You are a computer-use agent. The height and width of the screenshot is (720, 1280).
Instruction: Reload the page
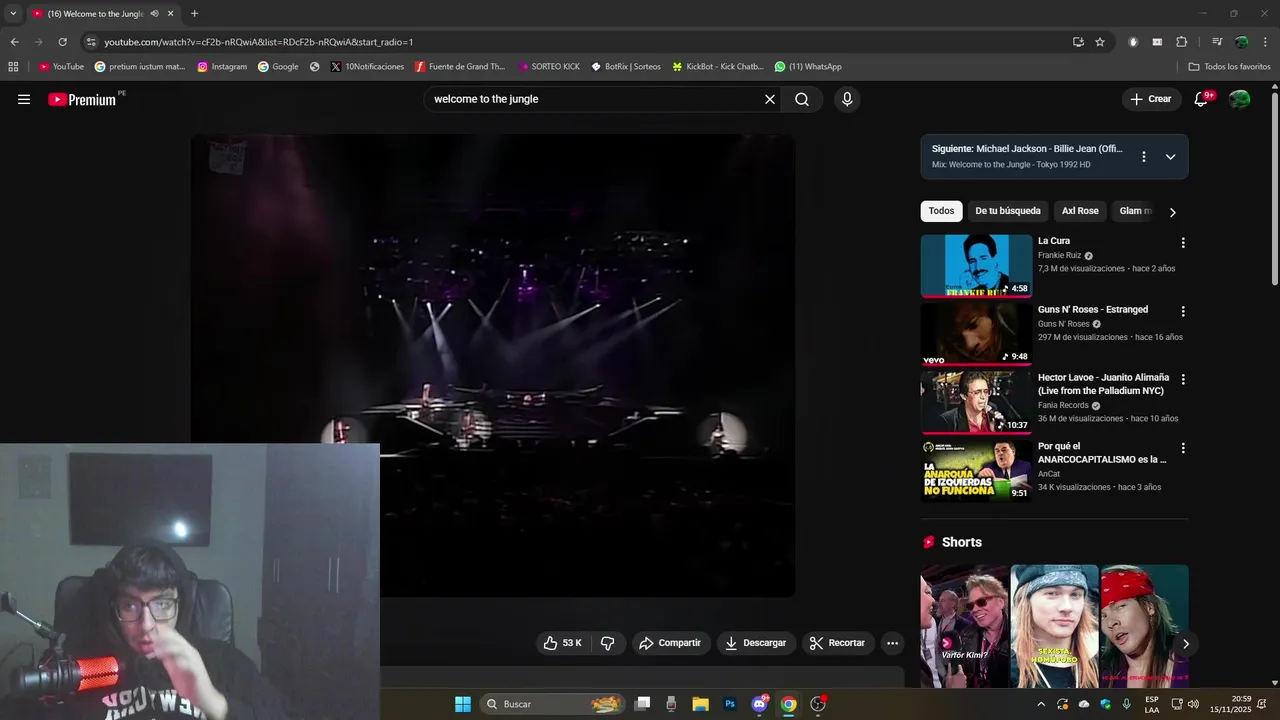(62, 42)
